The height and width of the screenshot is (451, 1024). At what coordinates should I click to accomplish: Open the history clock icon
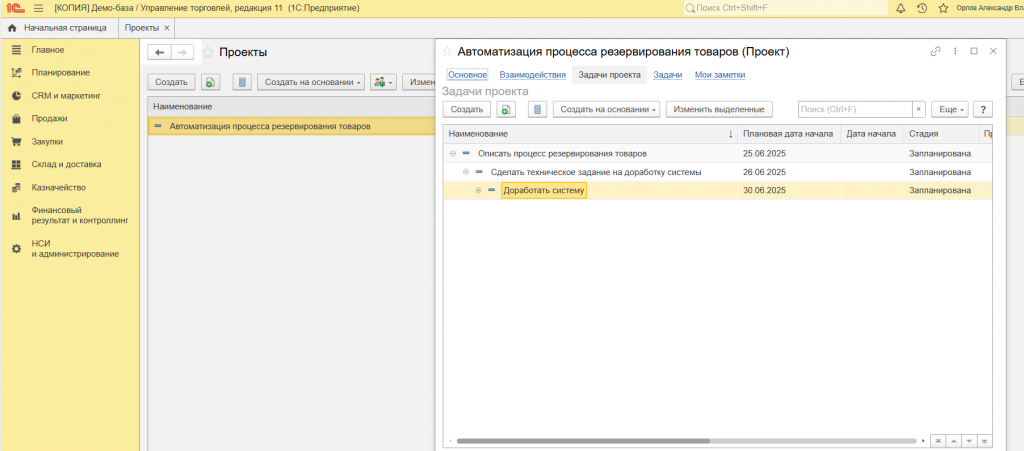(921, 8)
